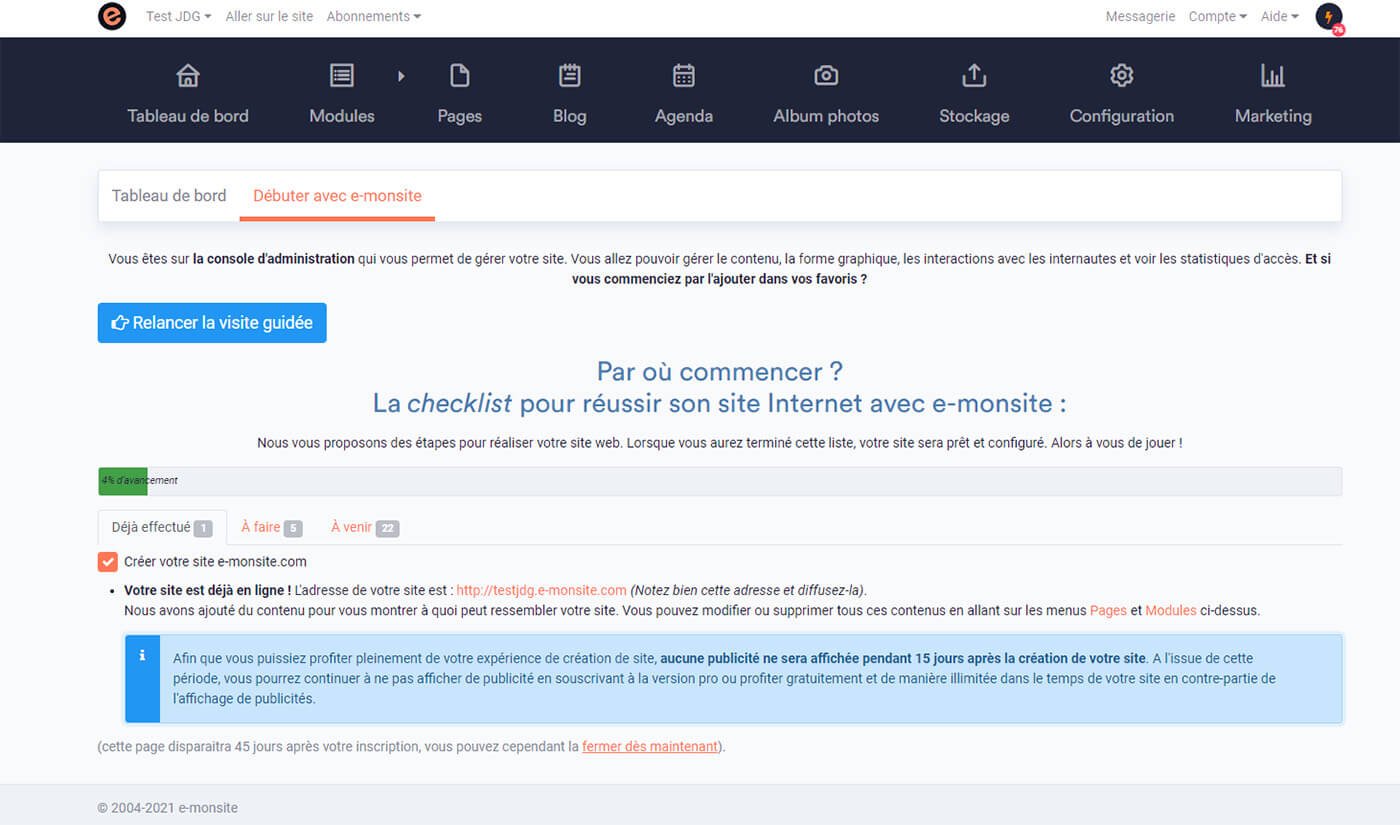Switch to the Tableau de bord tab
The height and width of the screenshot is (825, 1400).
coord(169,196)
